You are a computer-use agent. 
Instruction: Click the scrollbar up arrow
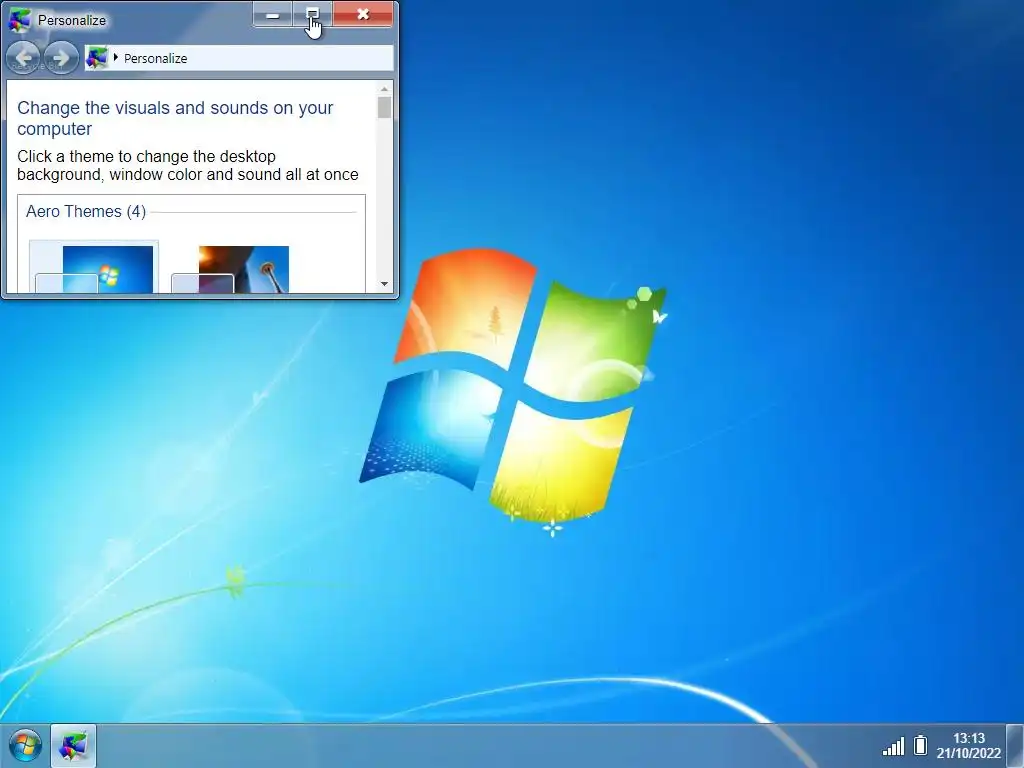click(384, 89)
